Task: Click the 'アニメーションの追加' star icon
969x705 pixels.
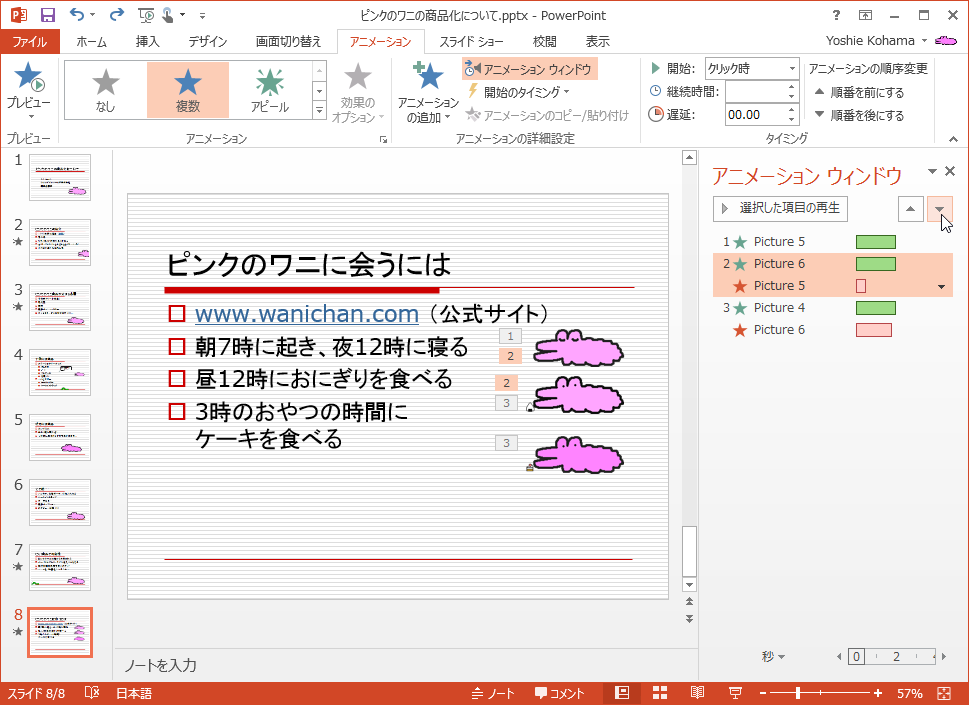Action: tap(428, 76)
